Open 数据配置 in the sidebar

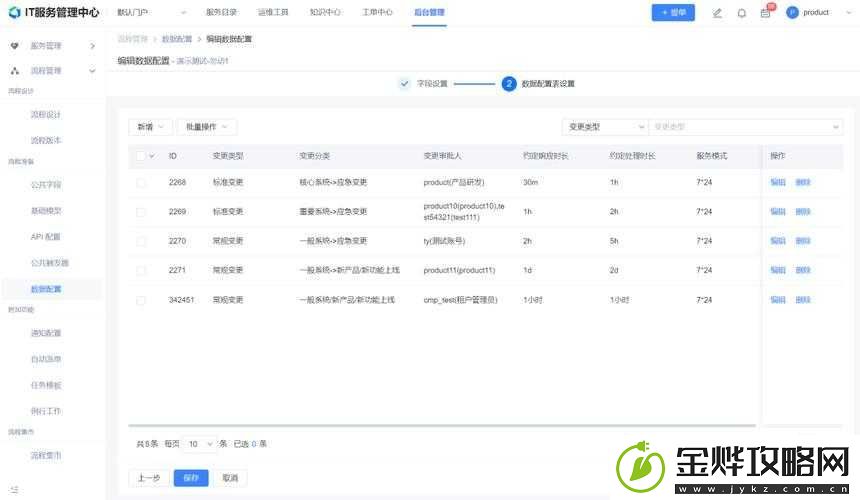[46, 289]
